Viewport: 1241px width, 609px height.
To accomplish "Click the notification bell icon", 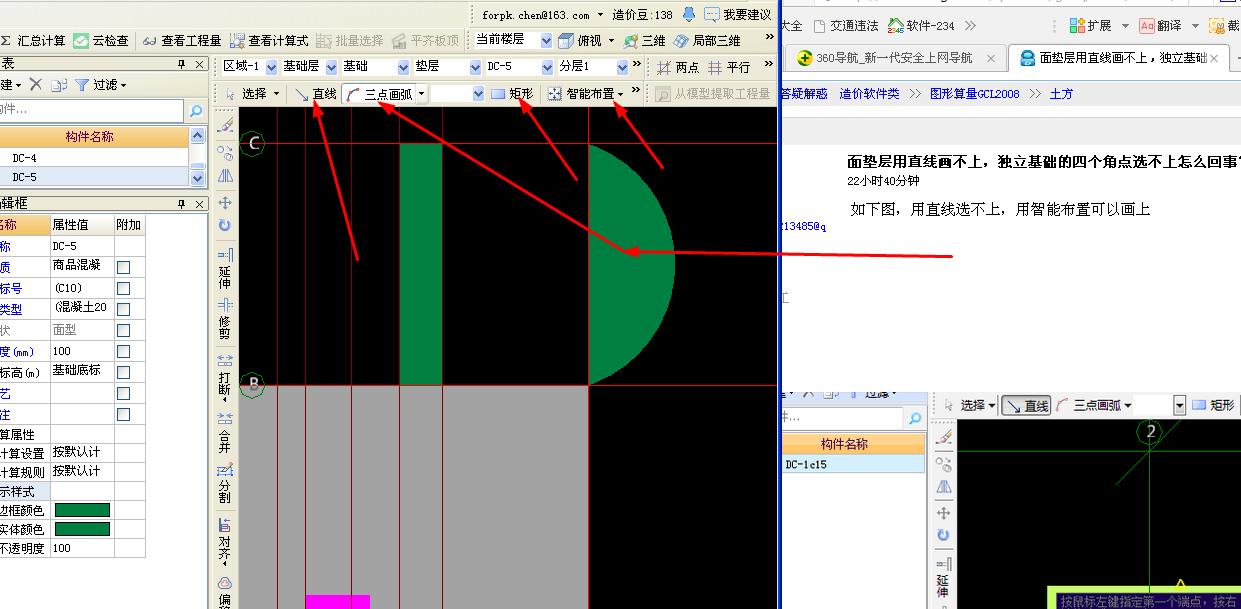I will [x=689, y=15].
